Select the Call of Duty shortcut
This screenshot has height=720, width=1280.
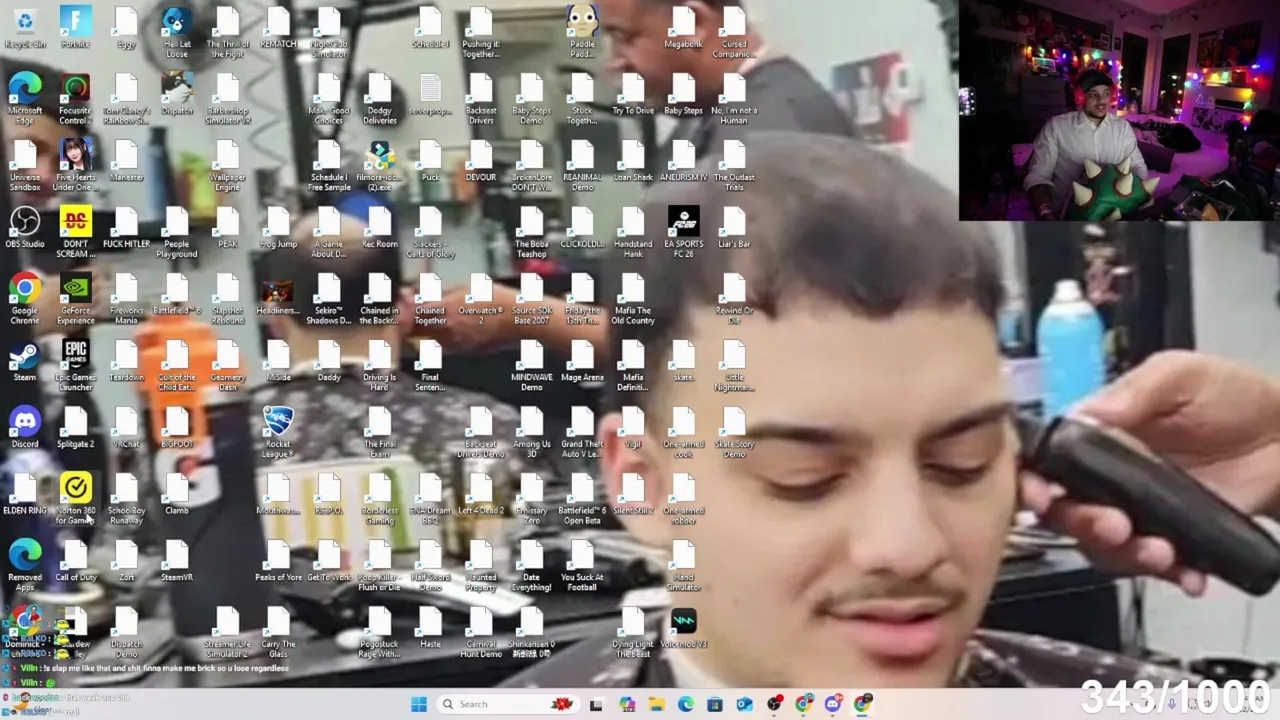(75, 561)
